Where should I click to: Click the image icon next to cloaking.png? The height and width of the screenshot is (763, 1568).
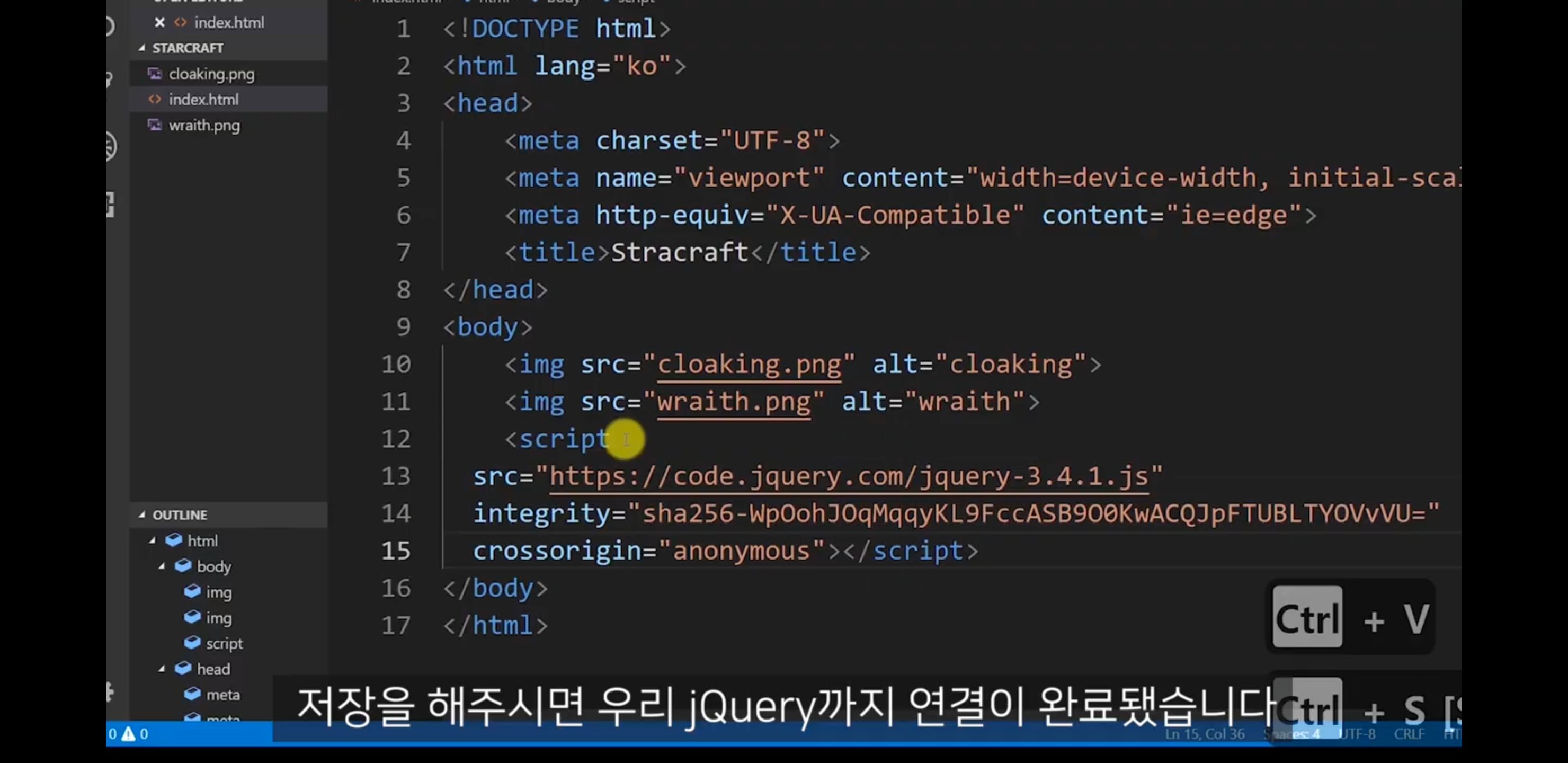[x=155, y=74]
